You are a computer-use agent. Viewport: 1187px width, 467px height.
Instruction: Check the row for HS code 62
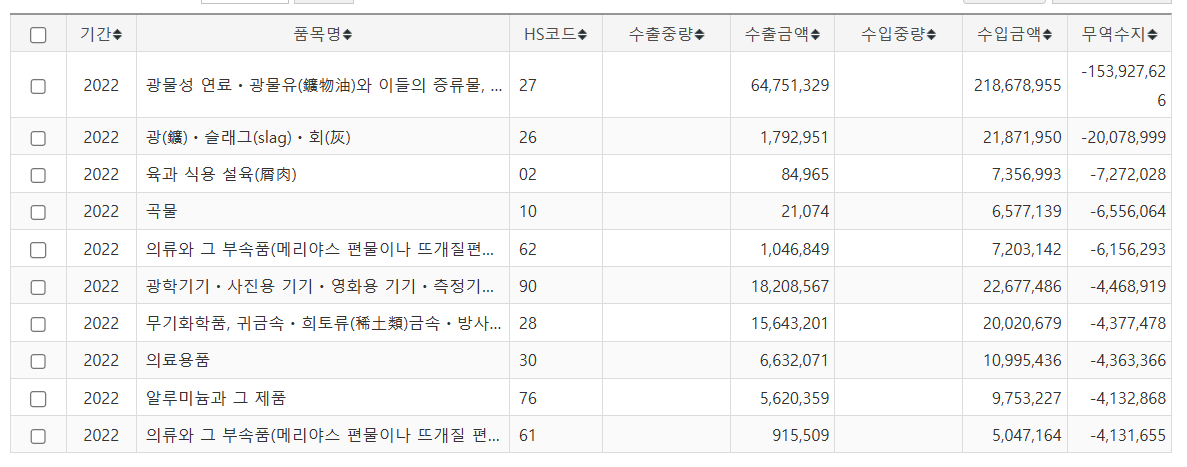[38, 249]
